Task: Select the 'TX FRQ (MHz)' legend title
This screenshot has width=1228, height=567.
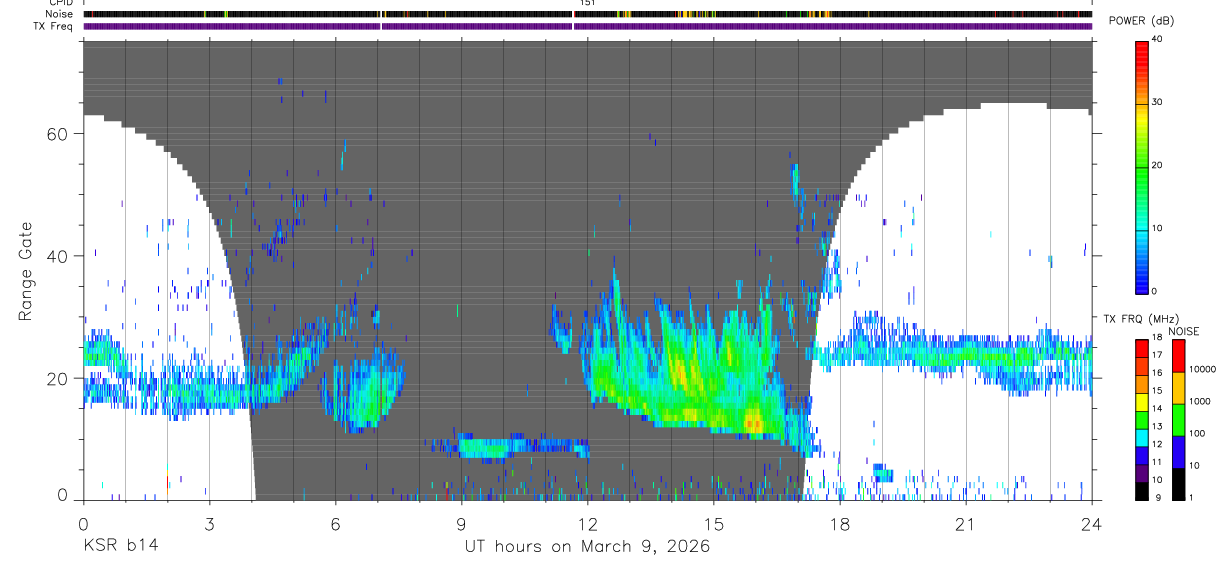Action: 1144,318
